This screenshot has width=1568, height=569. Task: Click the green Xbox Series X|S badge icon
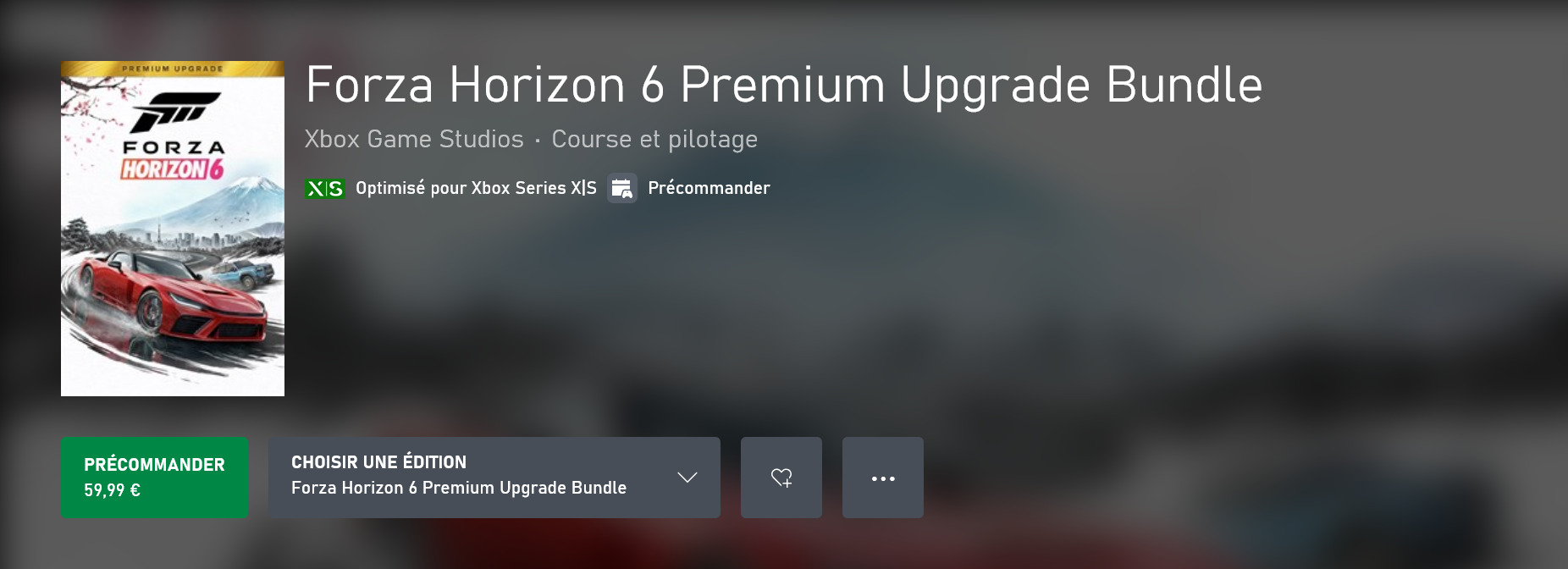[324, 188]
